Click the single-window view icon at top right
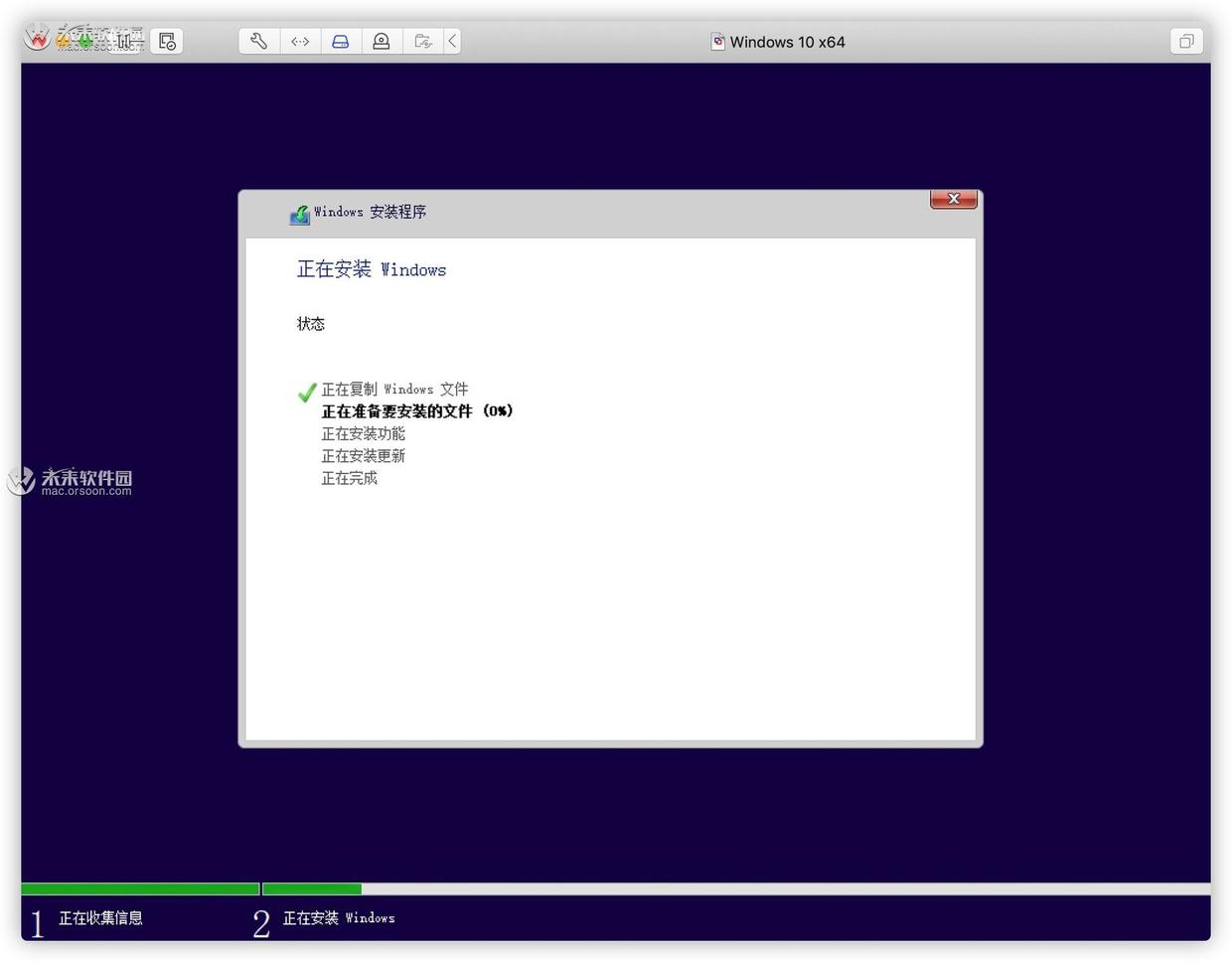Image resolution: width=1232 pixels, height=962 pixels. (x=1186, y=41)
